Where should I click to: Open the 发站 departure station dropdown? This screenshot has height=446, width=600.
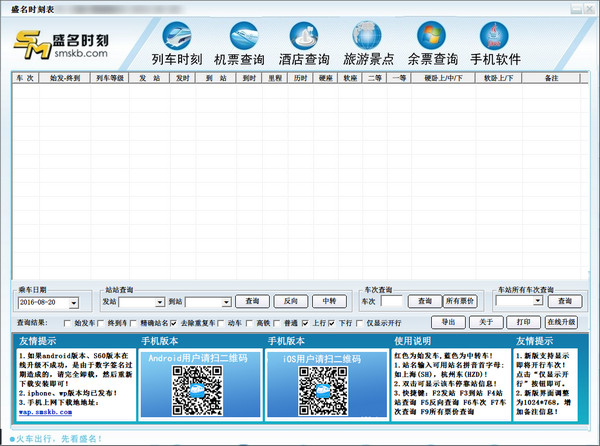[159, 301]
